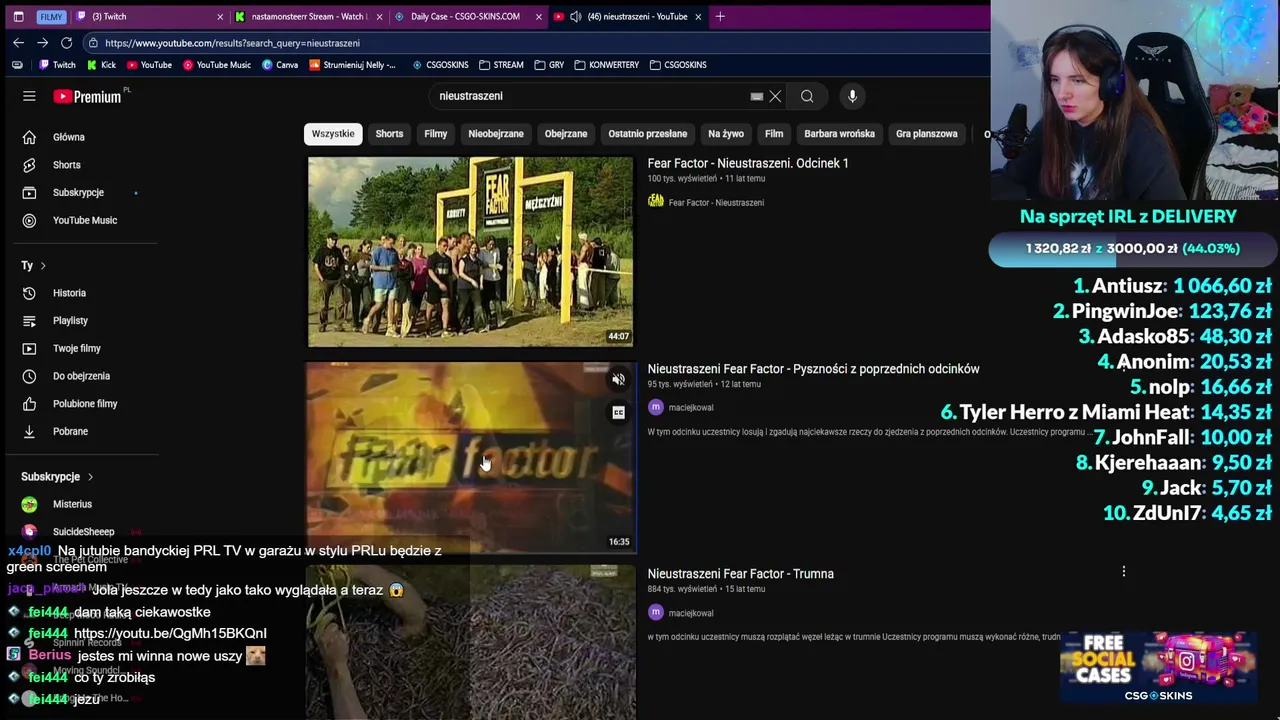Select the Barbara wrońska filter chip
Image resolution: width=1280 pixels, height=720 pixels.
pos(839,134)
